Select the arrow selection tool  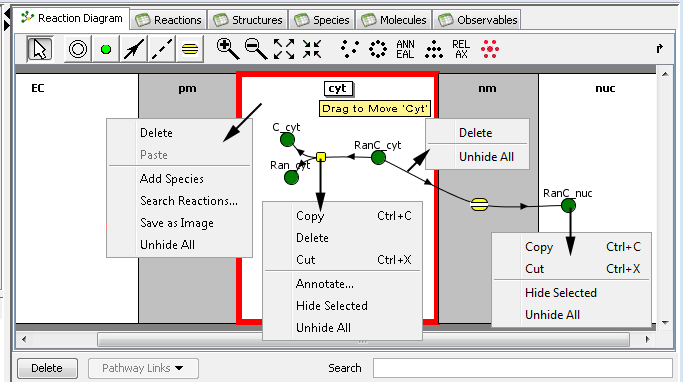tap(40, 49)
